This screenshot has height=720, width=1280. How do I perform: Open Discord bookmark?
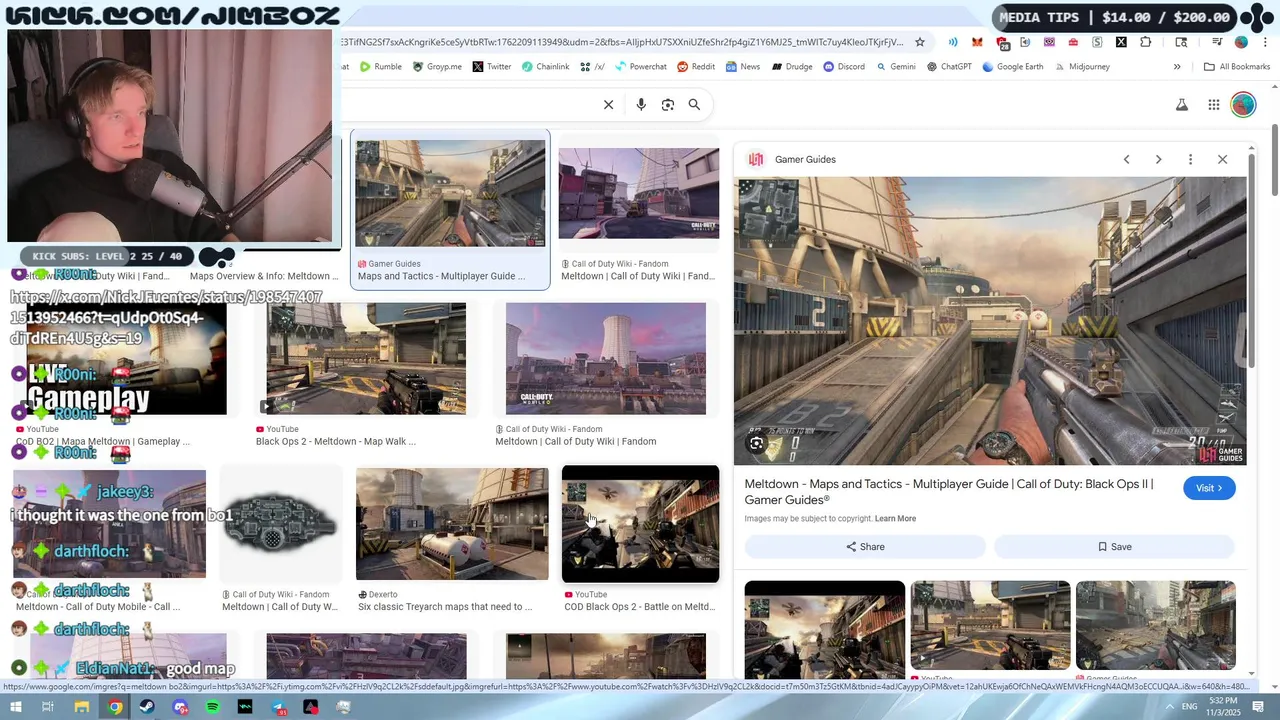tap(844, 67)
